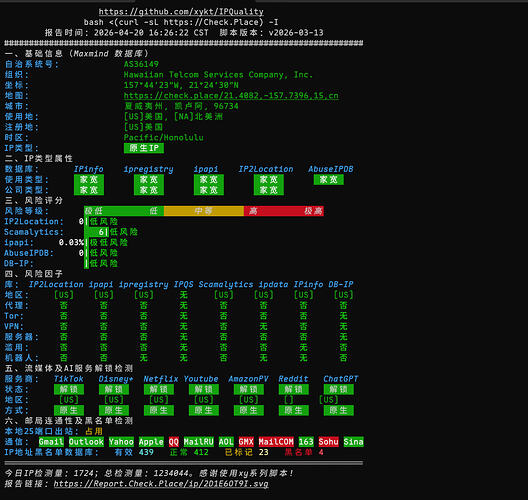Click the Yahoo mail badge

pyautogui.click(x=121, y=441)
